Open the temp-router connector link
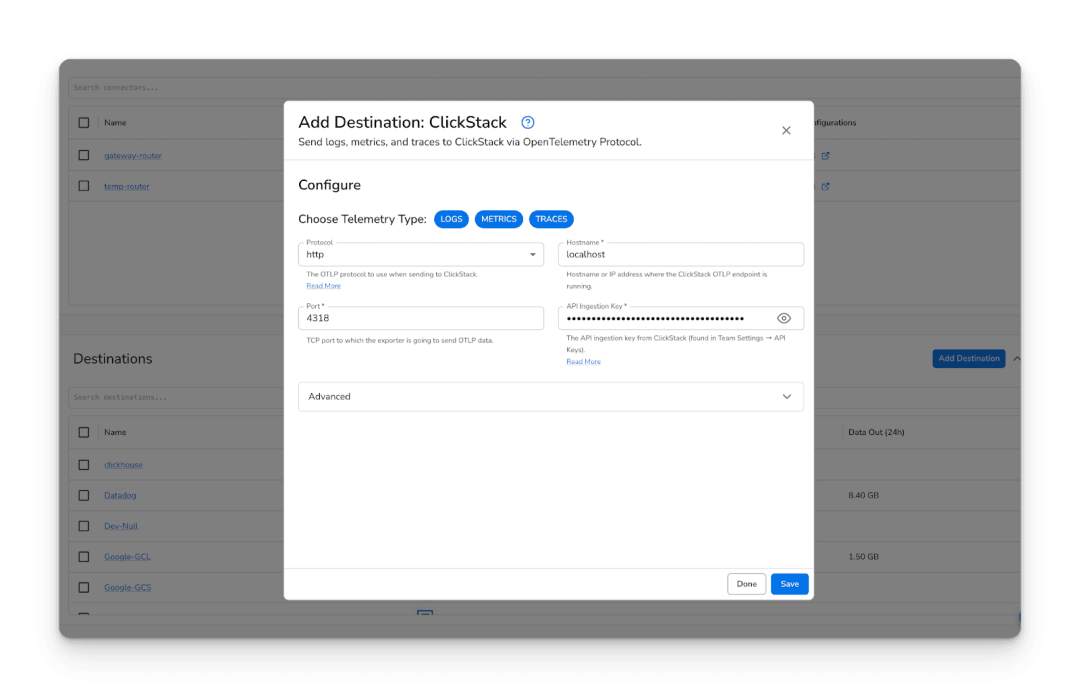1080x697 pixels. coord(127,186)
